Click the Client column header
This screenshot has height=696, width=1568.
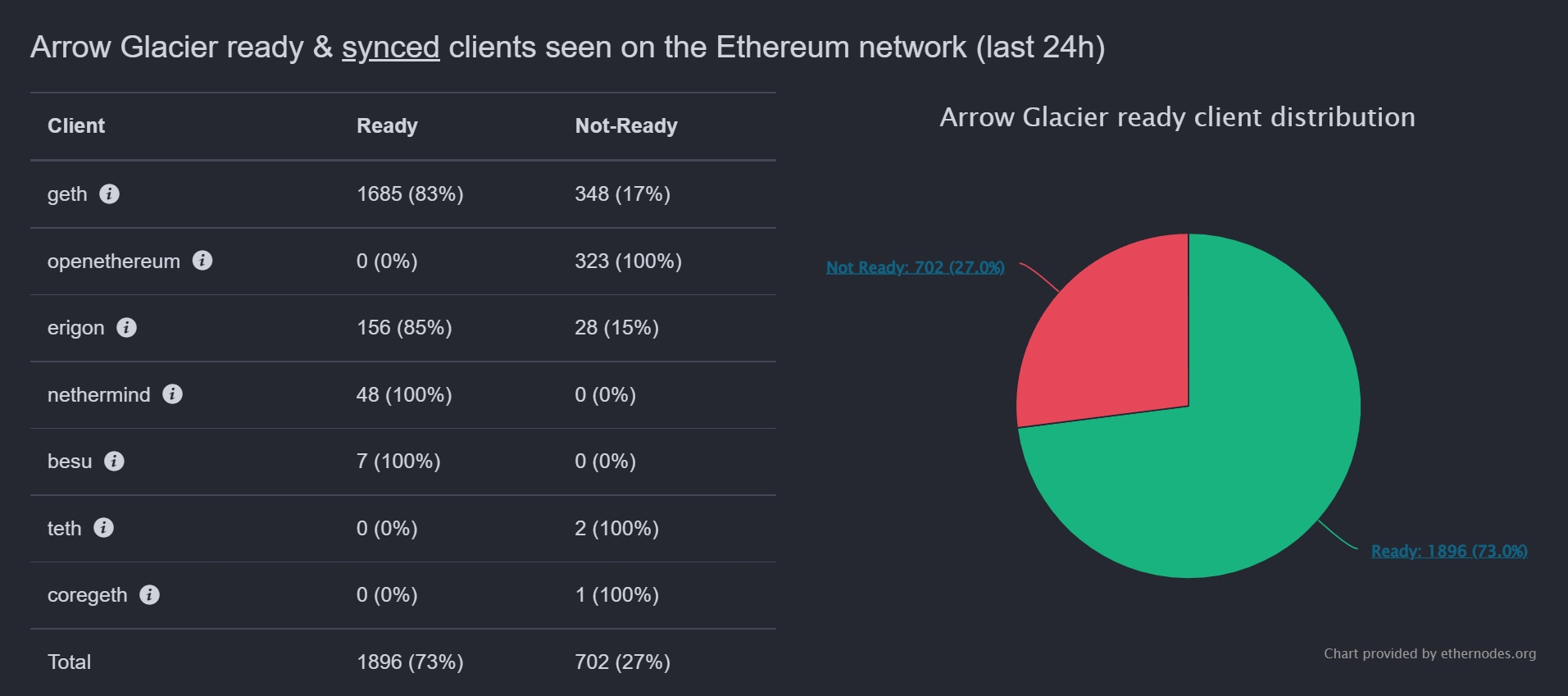[76, 126]
